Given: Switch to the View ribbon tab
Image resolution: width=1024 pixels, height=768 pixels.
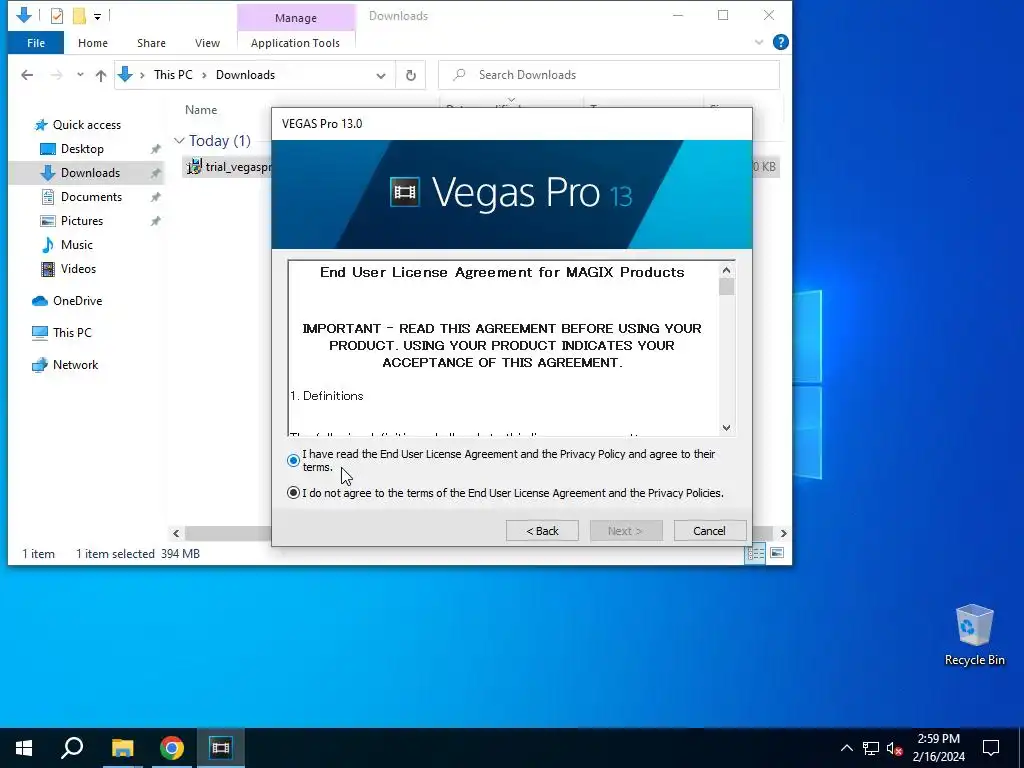Looking at the screenshot, I should point(207,43).
